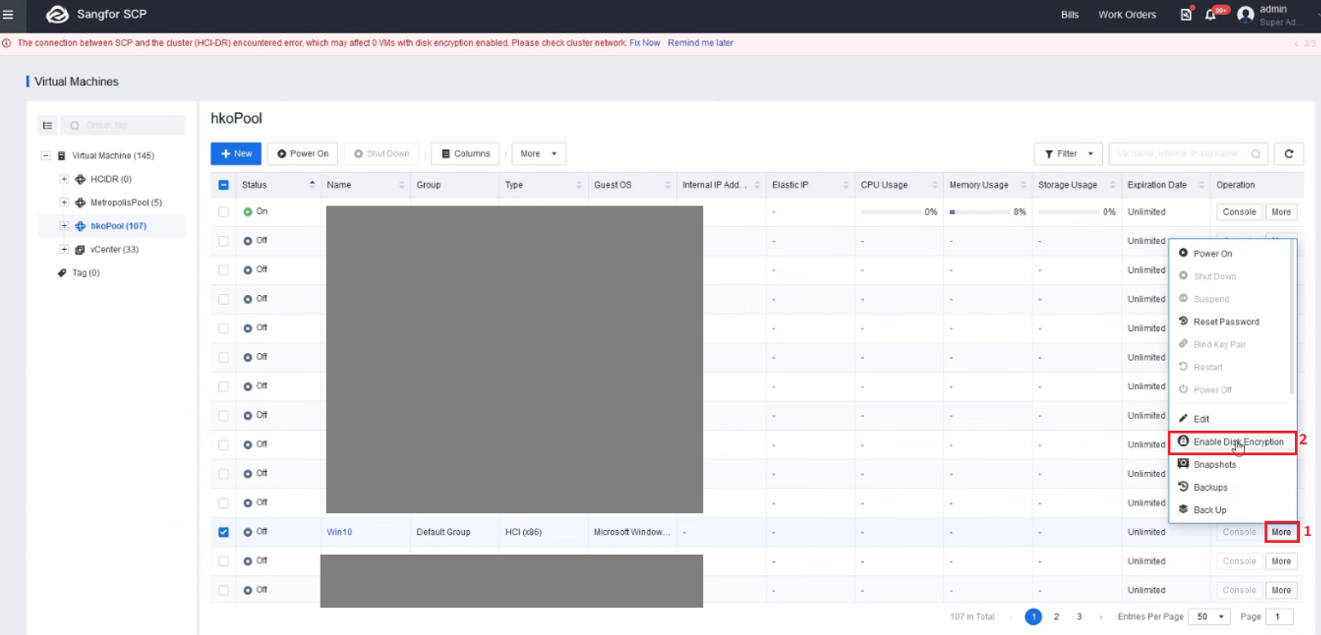Viewport: 1321px width, 635px height.
Task: Sort by CPU Usage column
Action: tap(935, 185)
